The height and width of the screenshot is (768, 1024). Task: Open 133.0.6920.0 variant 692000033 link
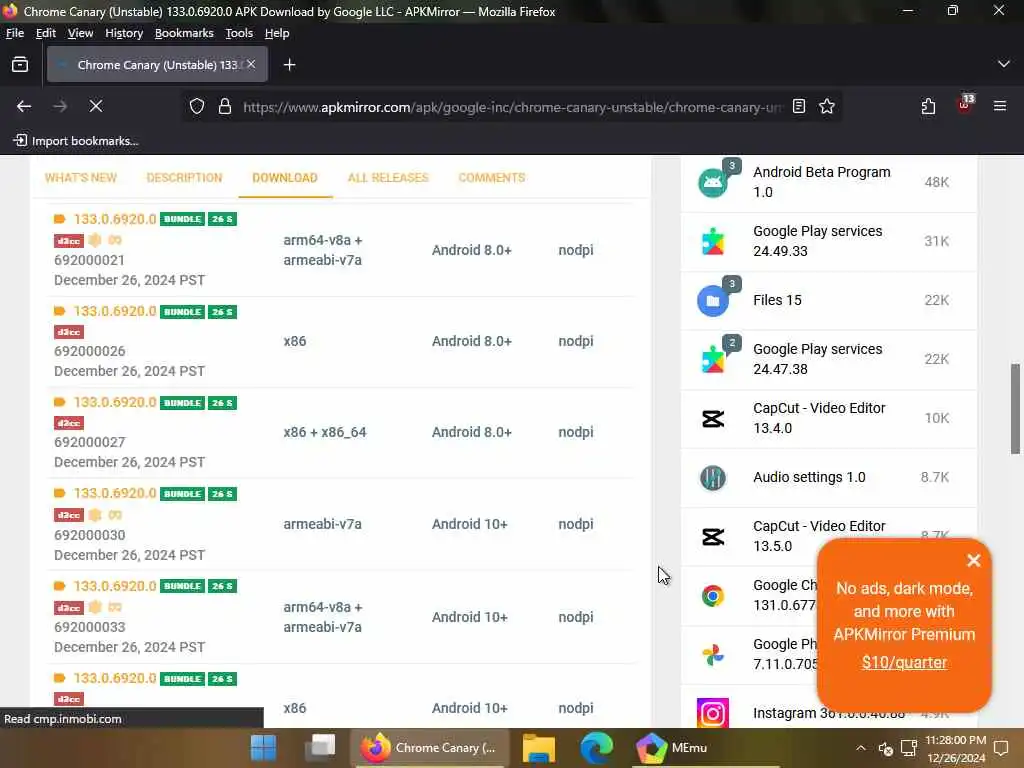(115, 586)
